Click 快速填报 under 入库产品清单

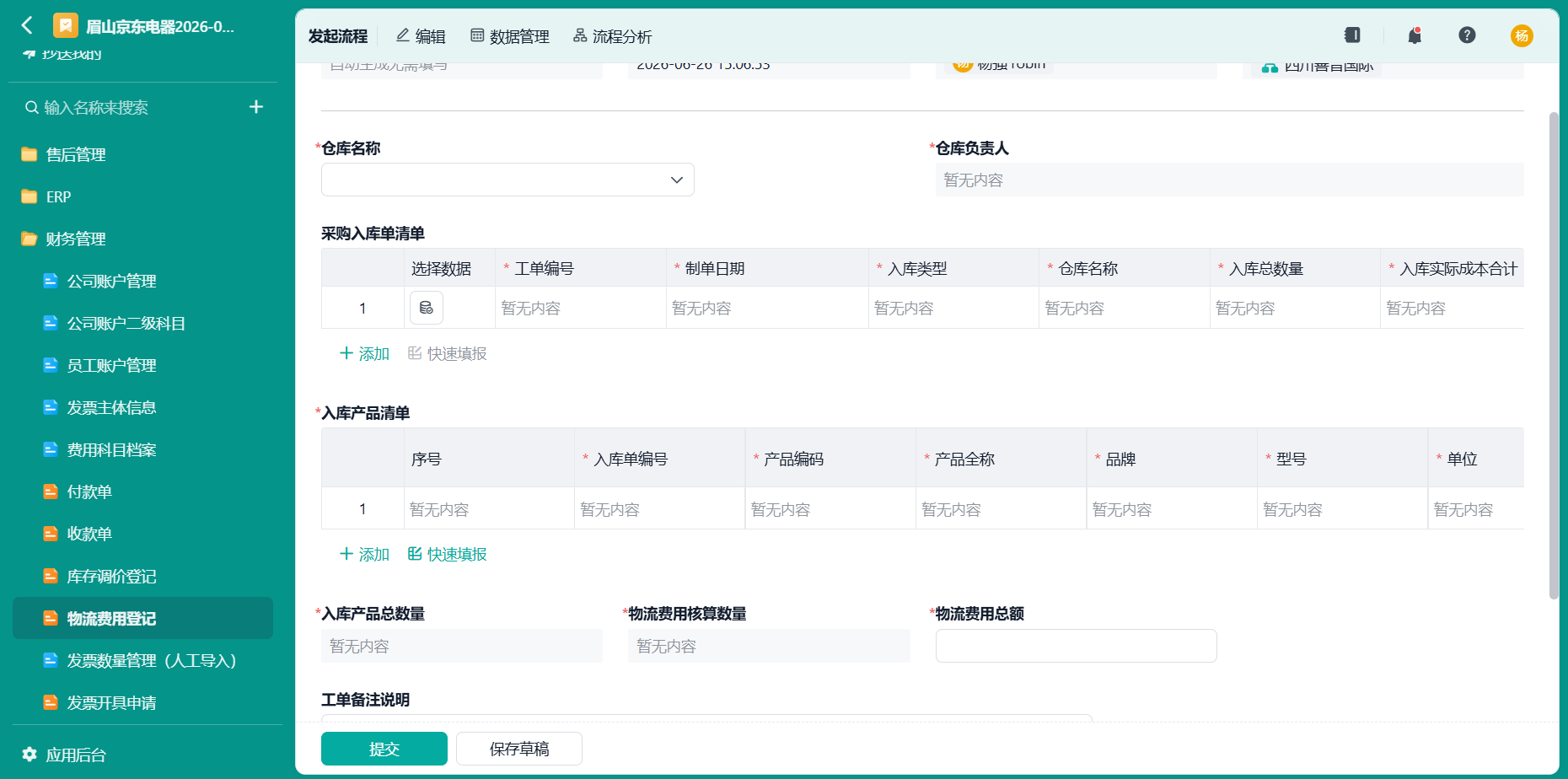(x=448, y=554)
